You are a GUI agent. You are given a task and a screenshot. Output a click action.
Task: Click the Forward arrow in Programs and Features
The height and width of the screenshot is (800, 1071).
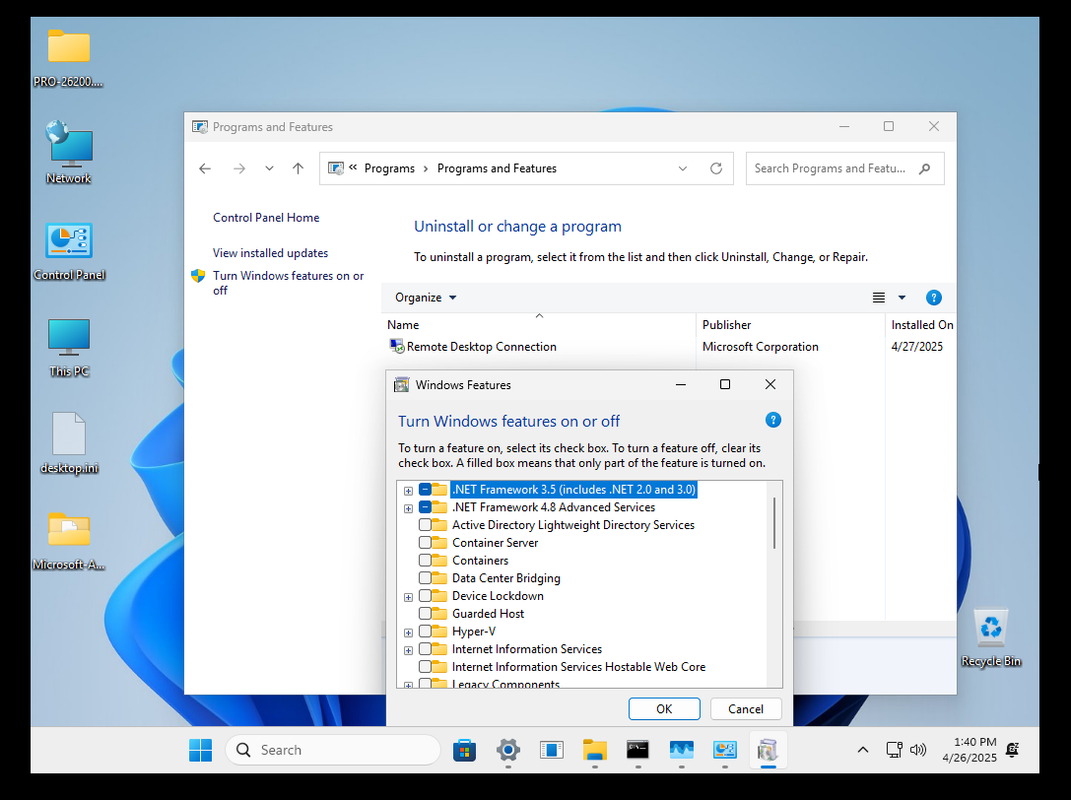[x=239, y=169]
